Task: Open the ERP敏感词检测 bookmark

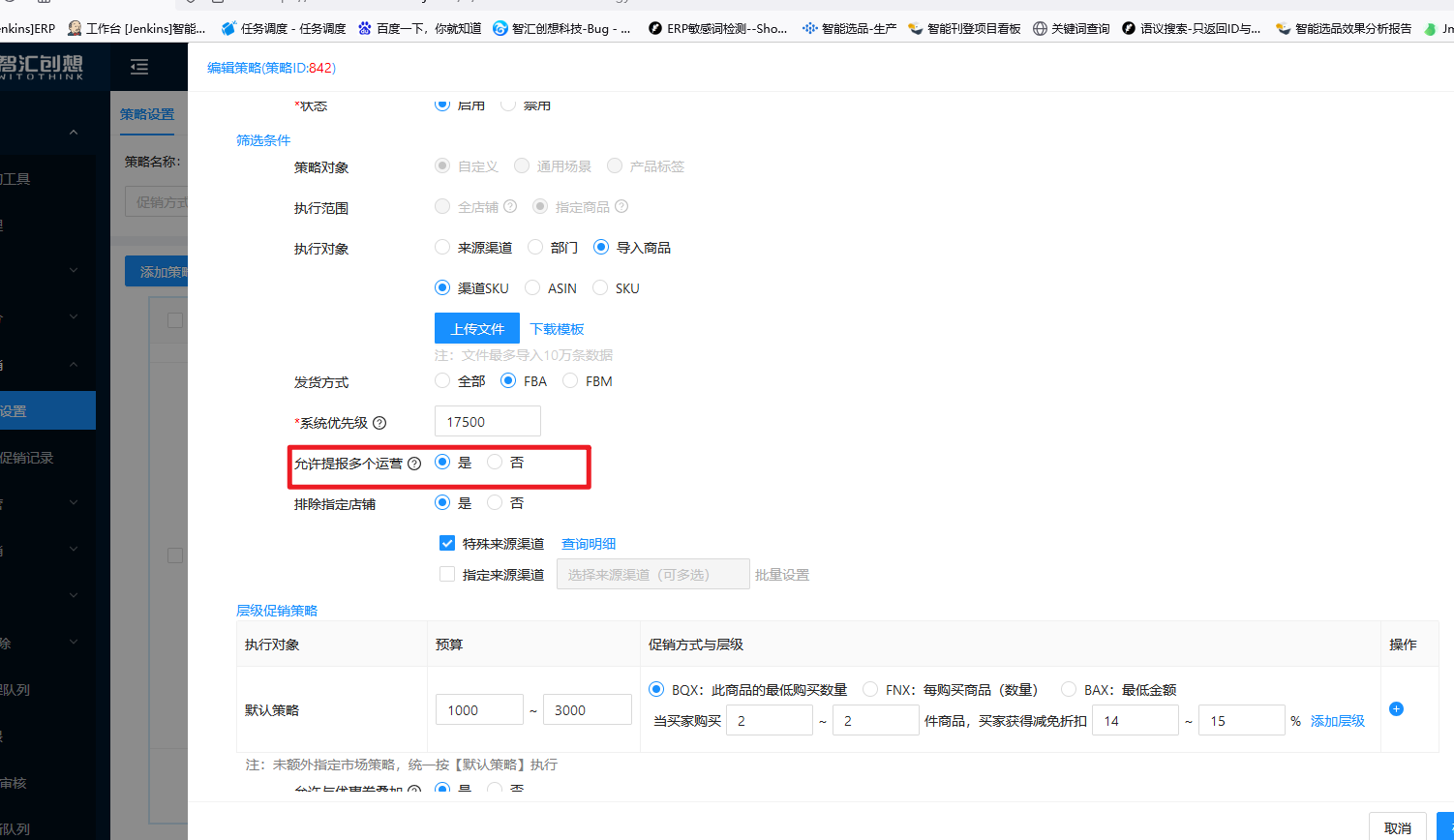Action: click(717, 29)
